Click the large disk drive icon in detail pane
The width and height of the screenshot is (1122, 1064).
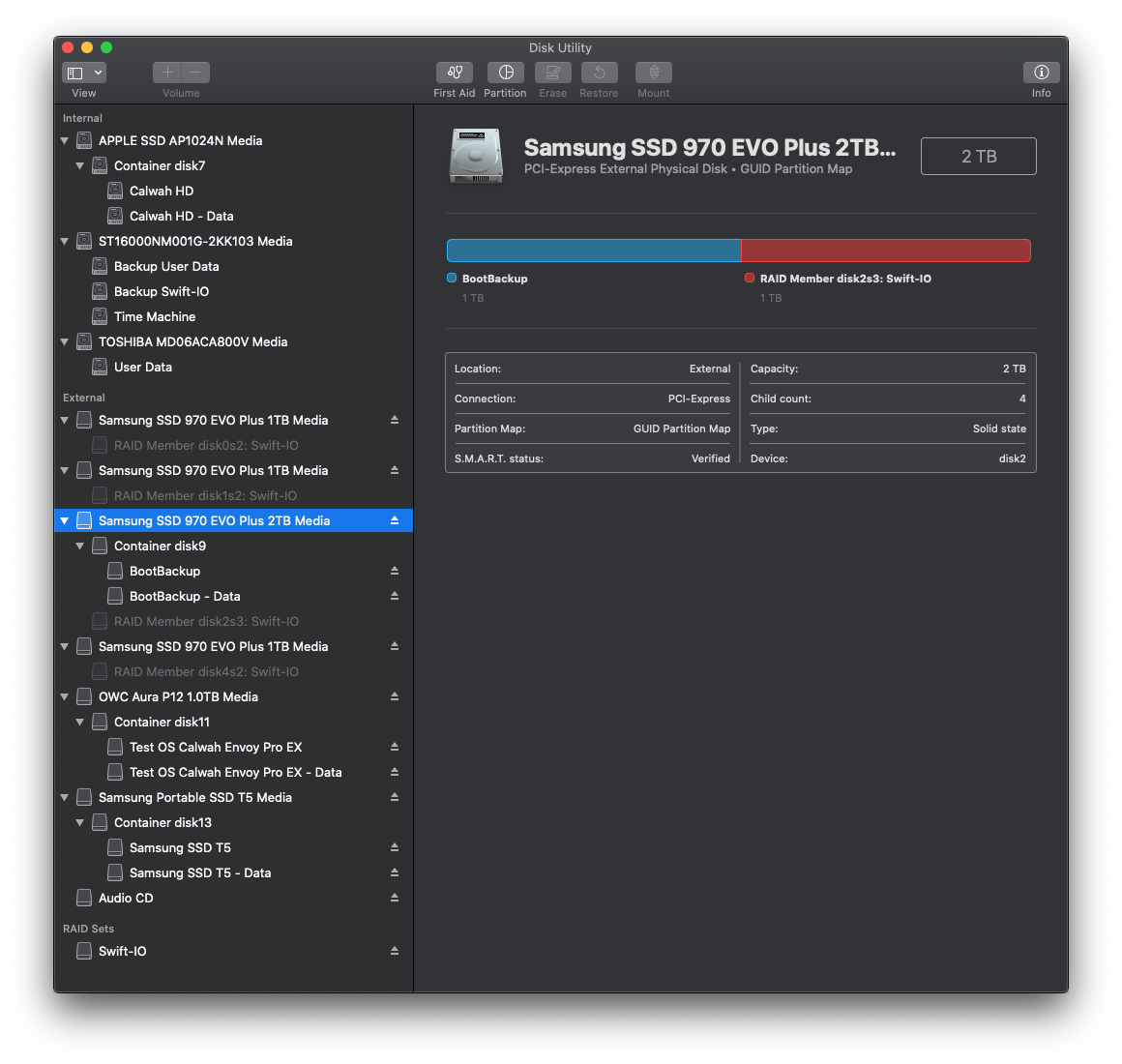point(476,156)
